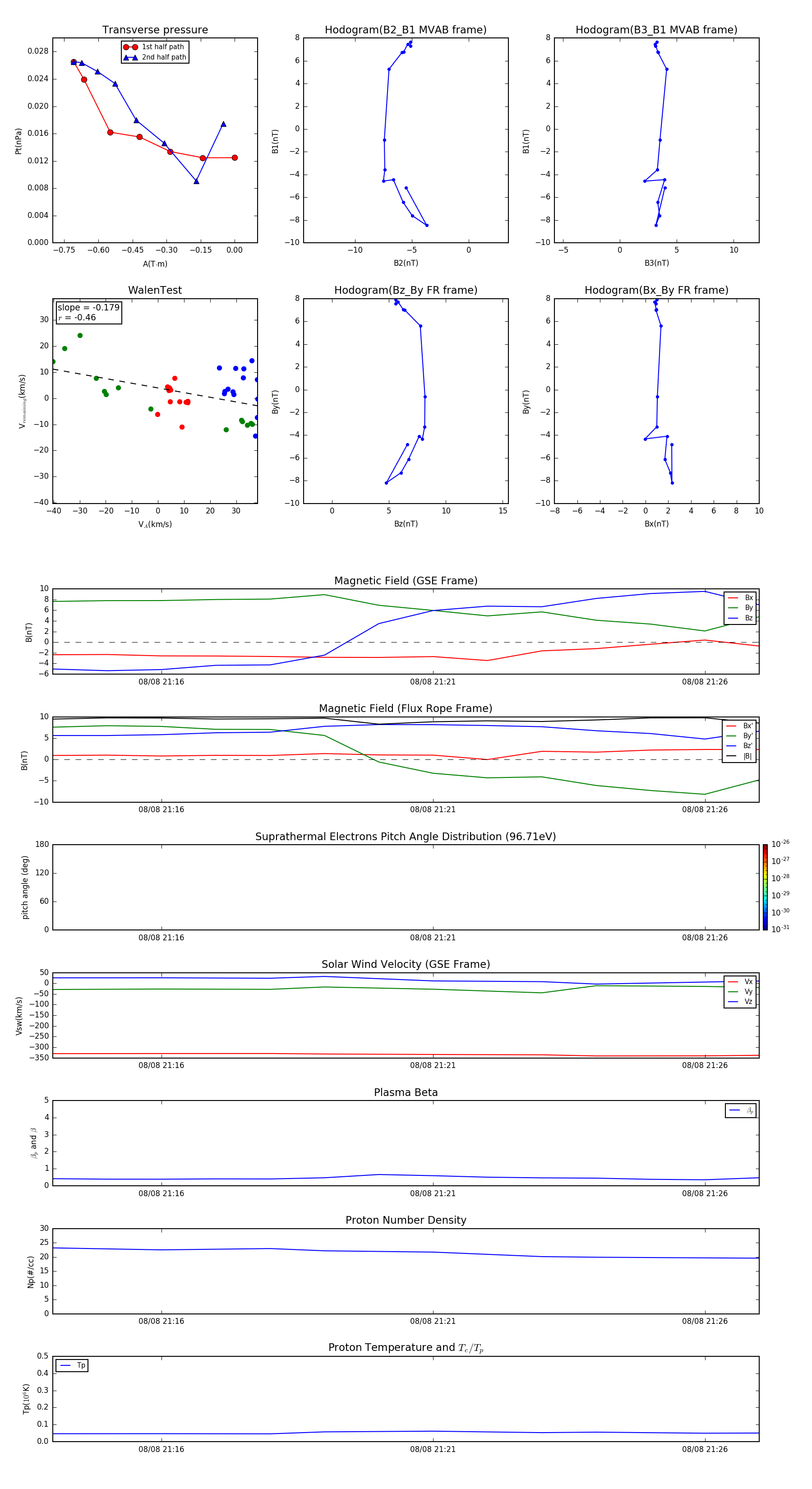Click the "Tp(10^6K)" y-axis label
The height and width of the screenshot is (1489, 812).
click(26, 1399)
